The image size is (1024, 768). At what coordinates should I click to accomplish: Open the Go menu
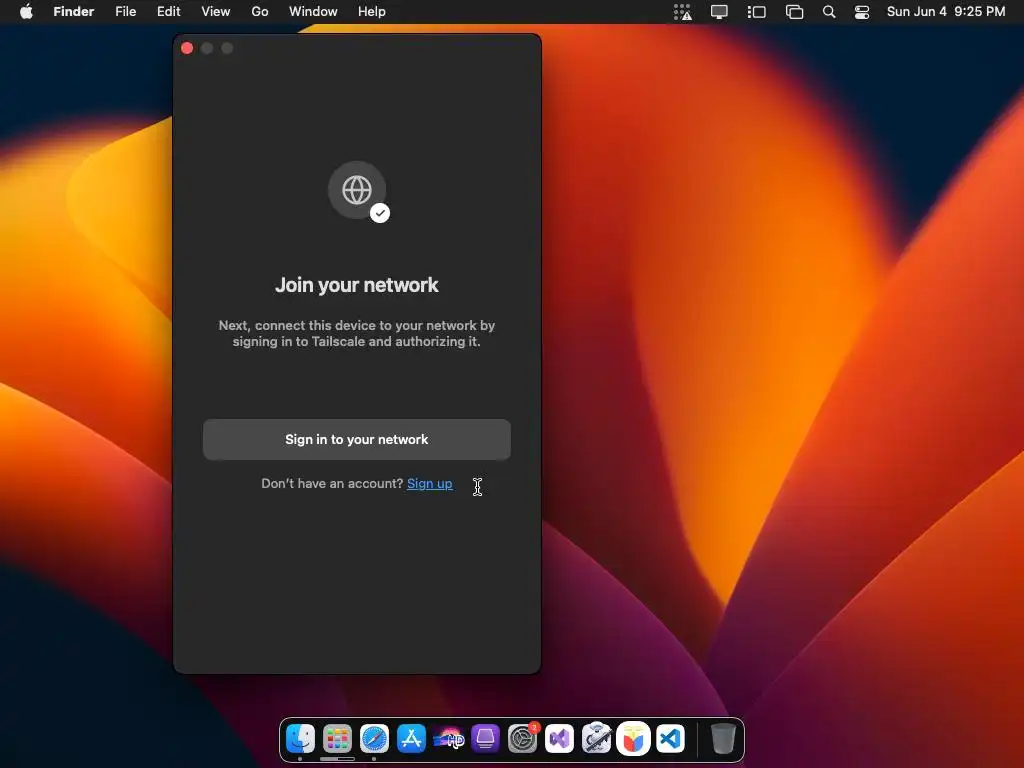pyautogui.click(x=260, y=12)
